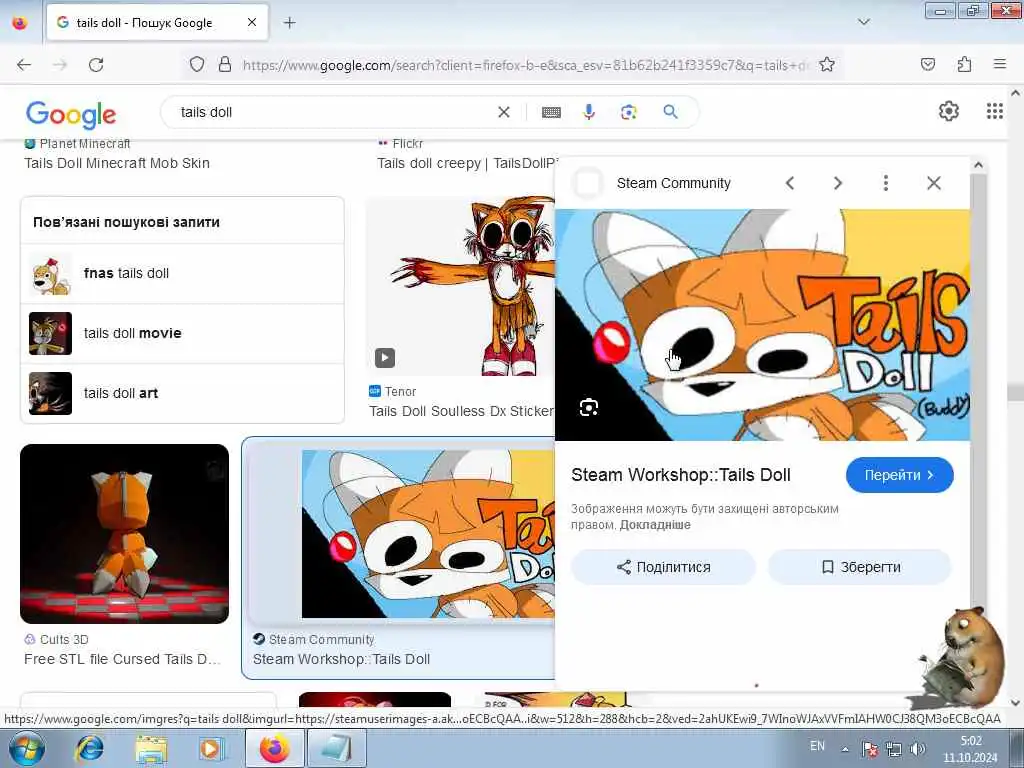The image size is (1024, 768).
Task: Click the 'Зберегти' save button
Action: 860,567
